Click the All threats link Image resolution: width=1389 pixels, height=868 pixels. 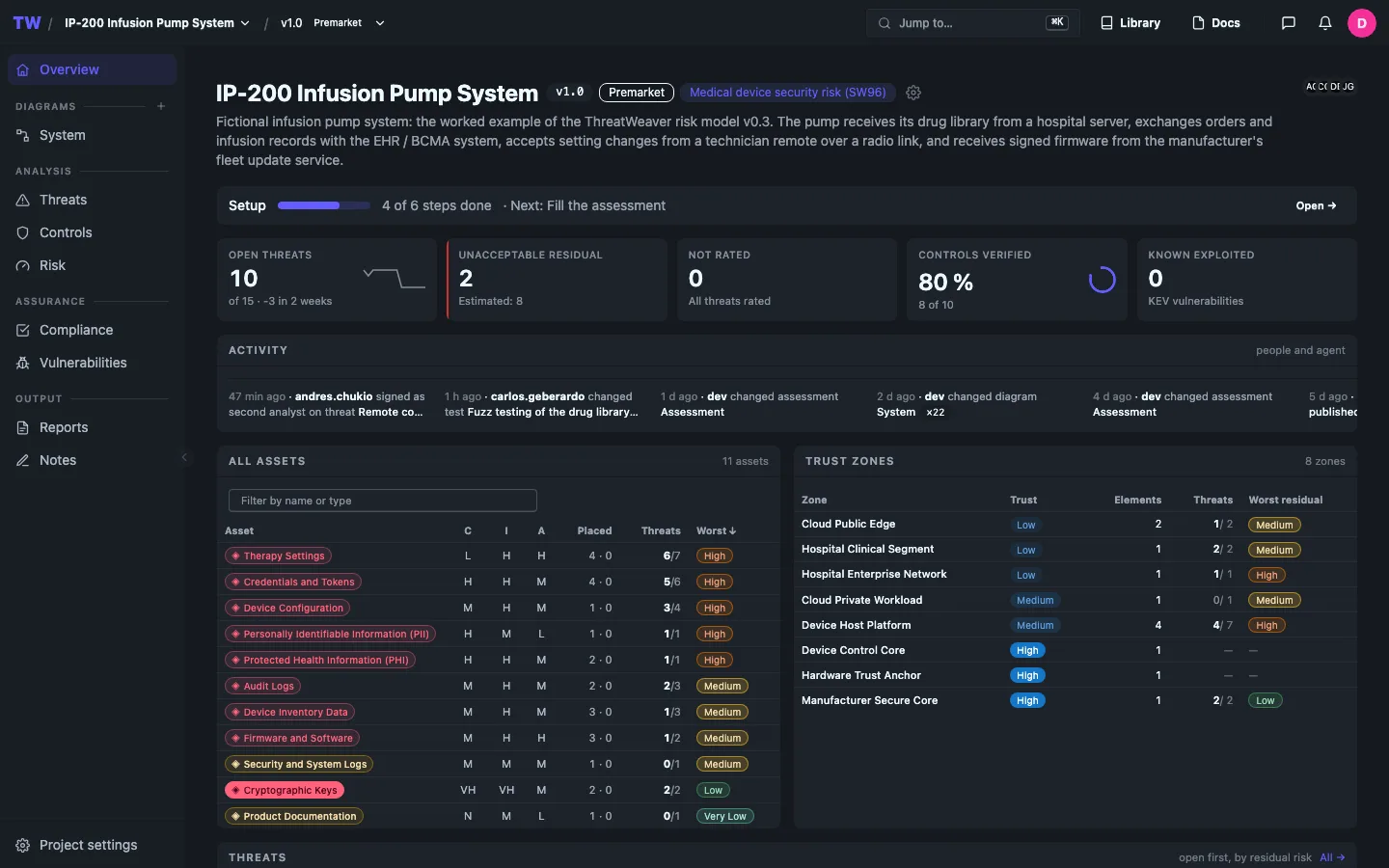pyautogui.click(x=1332, y=857)
